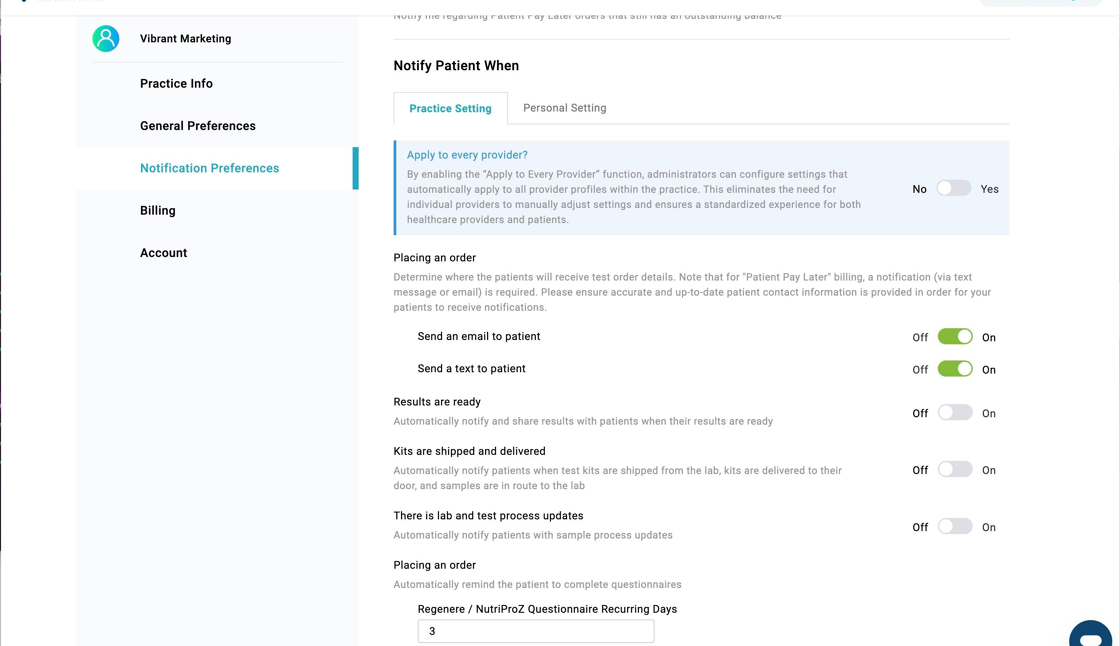Open the Practice Info section

176,84
